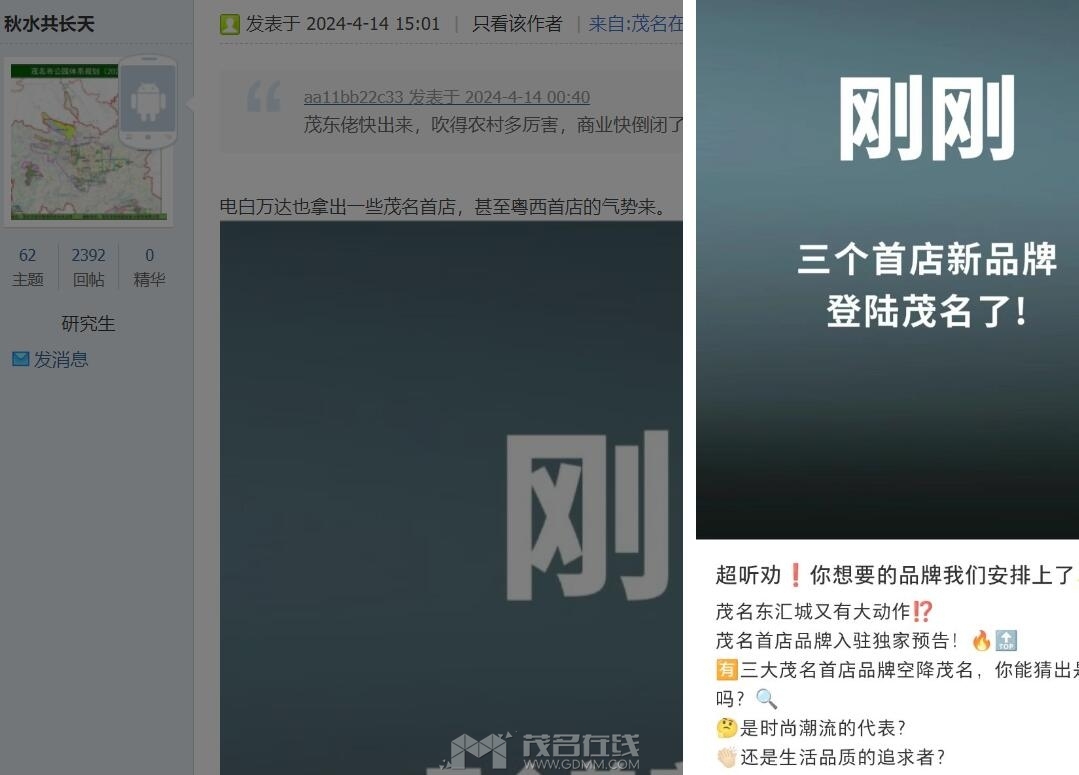Select the line 是时尚潮流的代表?
The width and height of the screenshot is (1079, 775).
[811, 728]
